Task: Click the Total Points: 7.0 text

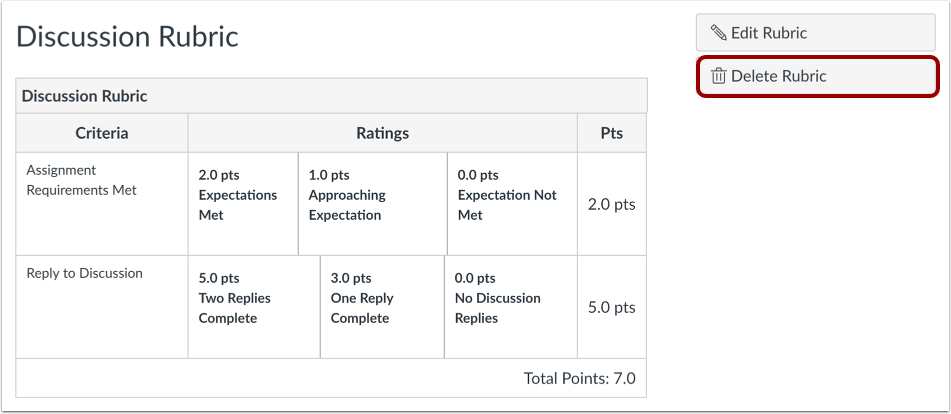Action: (x=580, y=379)
